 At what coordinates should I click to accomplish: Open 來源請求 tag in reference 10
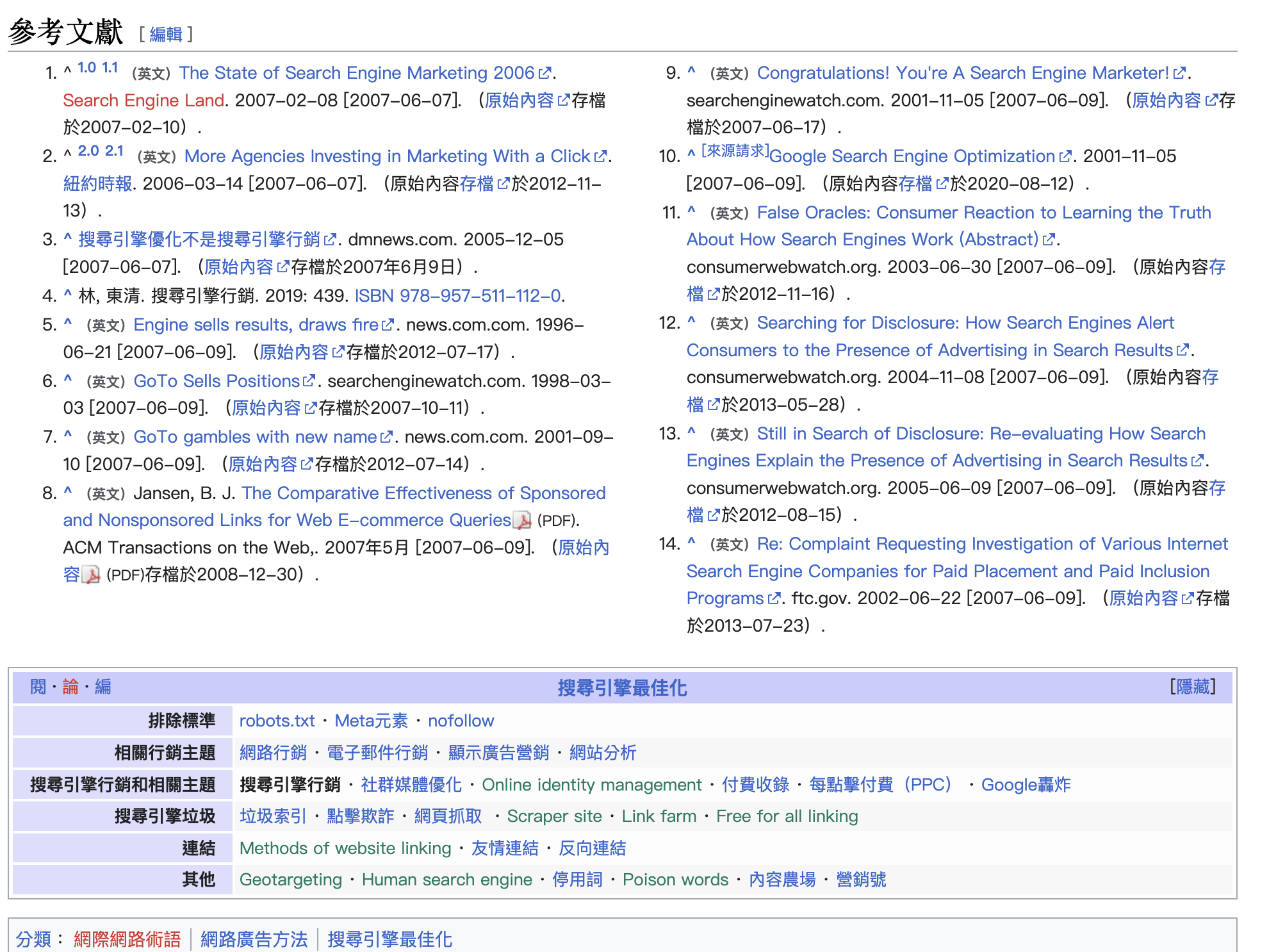click(x=735, y=151)
